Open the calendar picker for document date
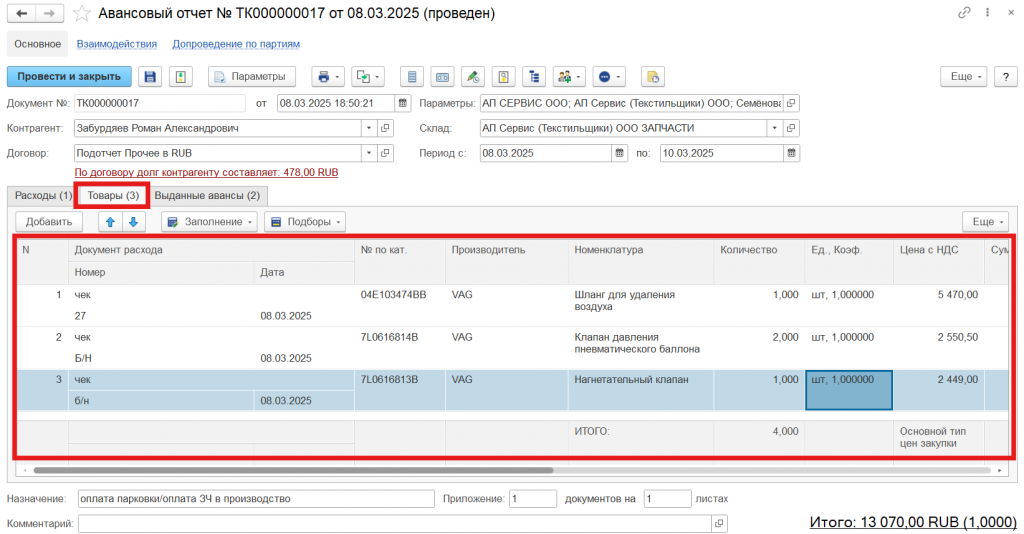The image size is (1024, 534). coord(403,103)
